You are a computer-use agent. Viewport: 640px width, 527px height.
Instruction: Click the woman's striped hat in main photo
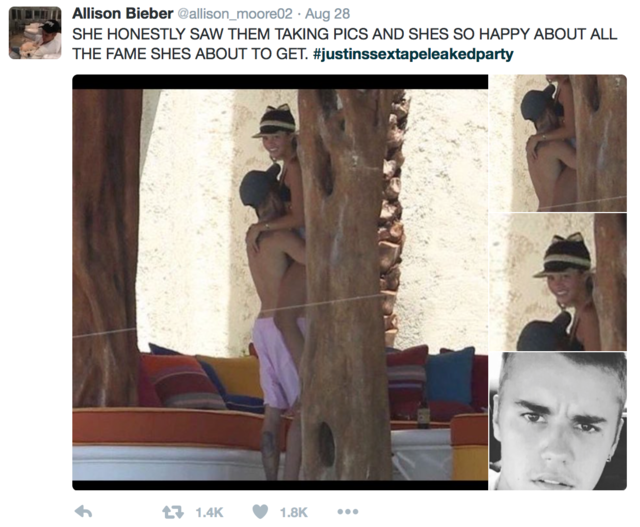tap(273, 121)
